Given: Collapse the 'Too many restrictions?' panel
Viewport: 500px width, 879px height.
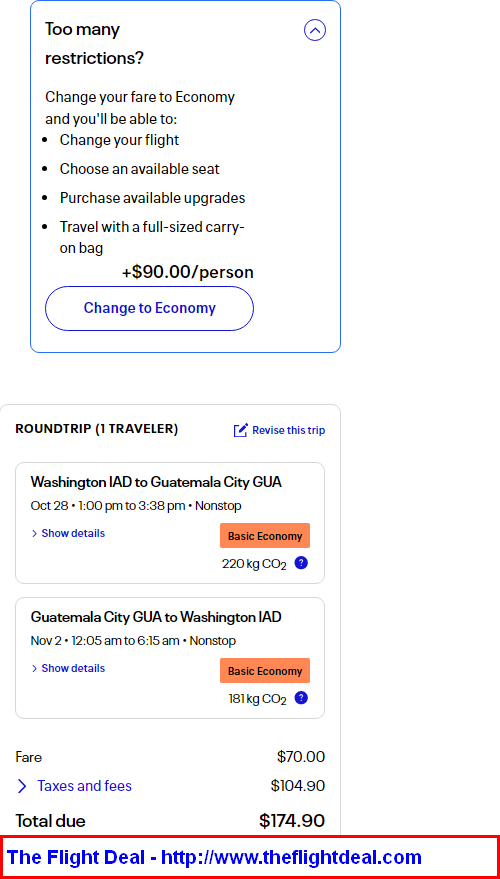Looking at the screenshot, I should (x=315, y=30).
